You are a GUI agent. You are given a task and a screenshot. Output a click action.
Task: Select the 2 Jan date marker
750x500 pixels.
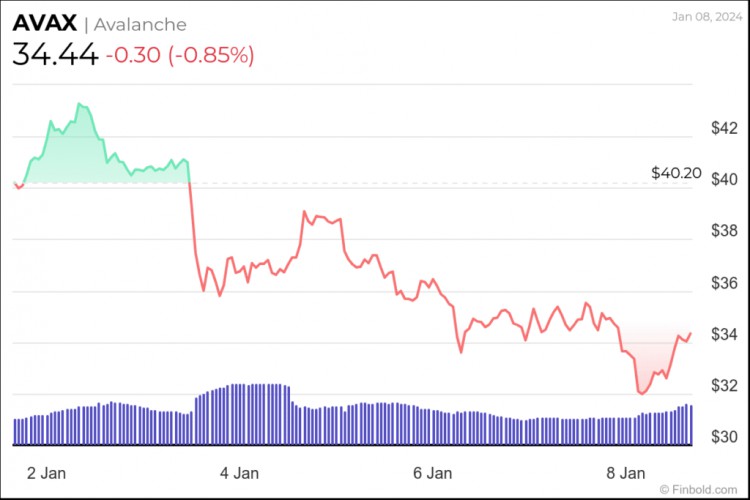46,473
